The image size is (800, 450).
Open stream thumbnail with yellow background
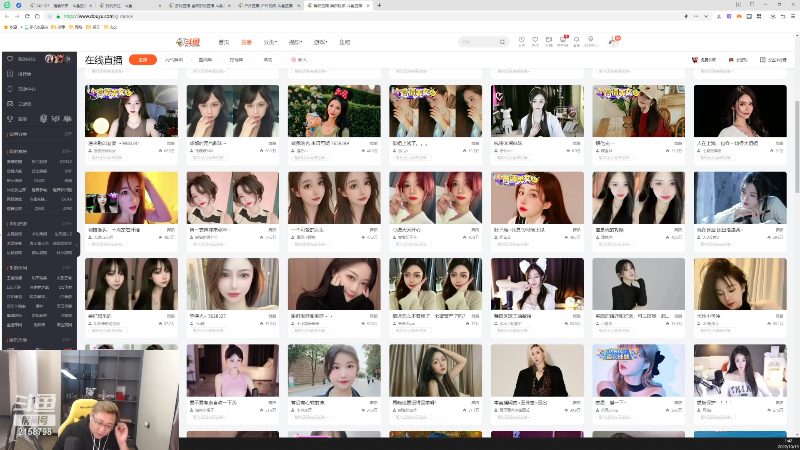click(132, 197)
